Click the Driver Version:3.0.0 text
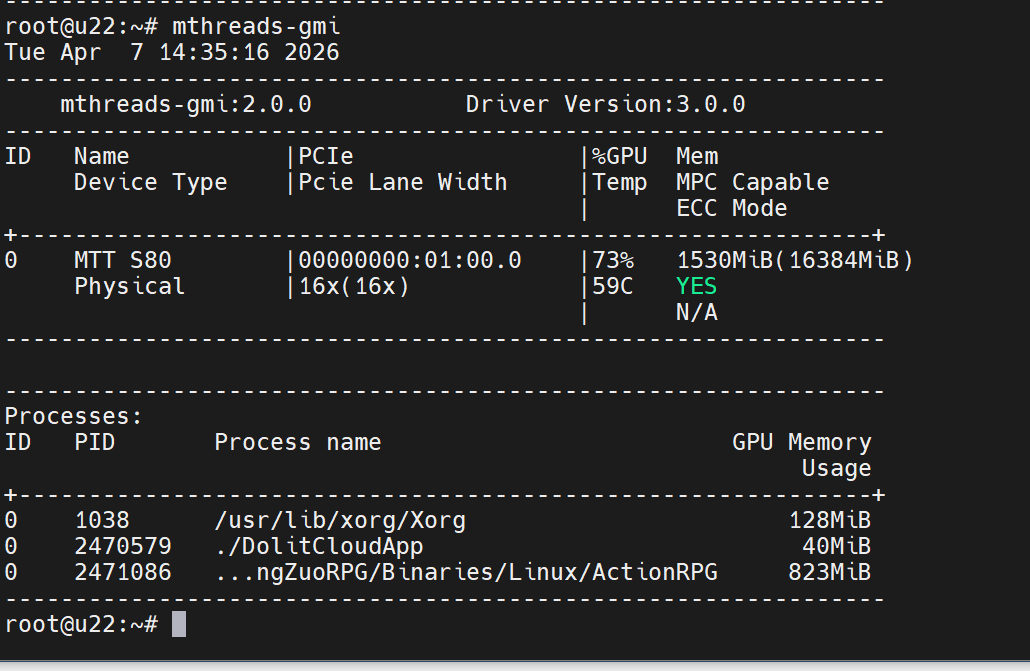This screenshot has height=671, width=1030. pos(605,104)
